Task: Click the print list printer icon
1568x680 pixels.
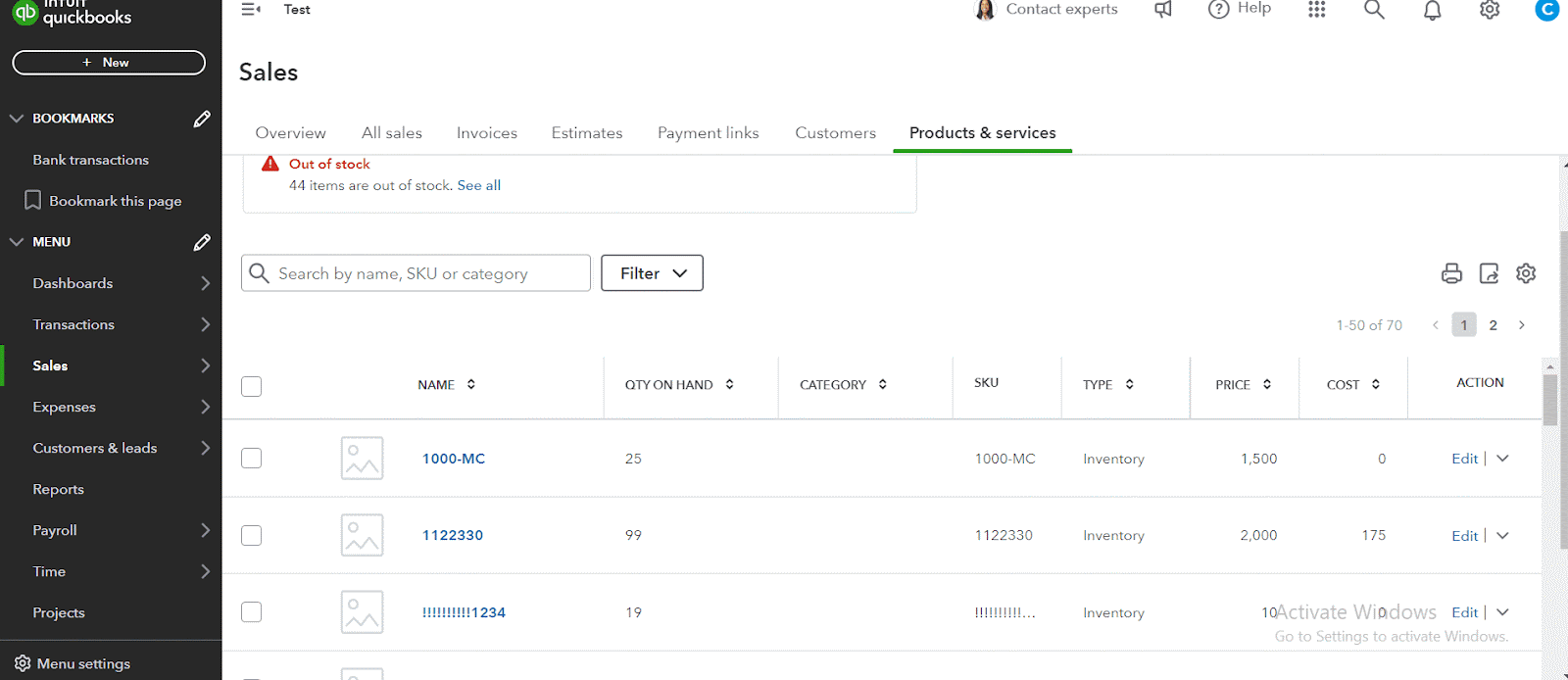Action: 1451,273
